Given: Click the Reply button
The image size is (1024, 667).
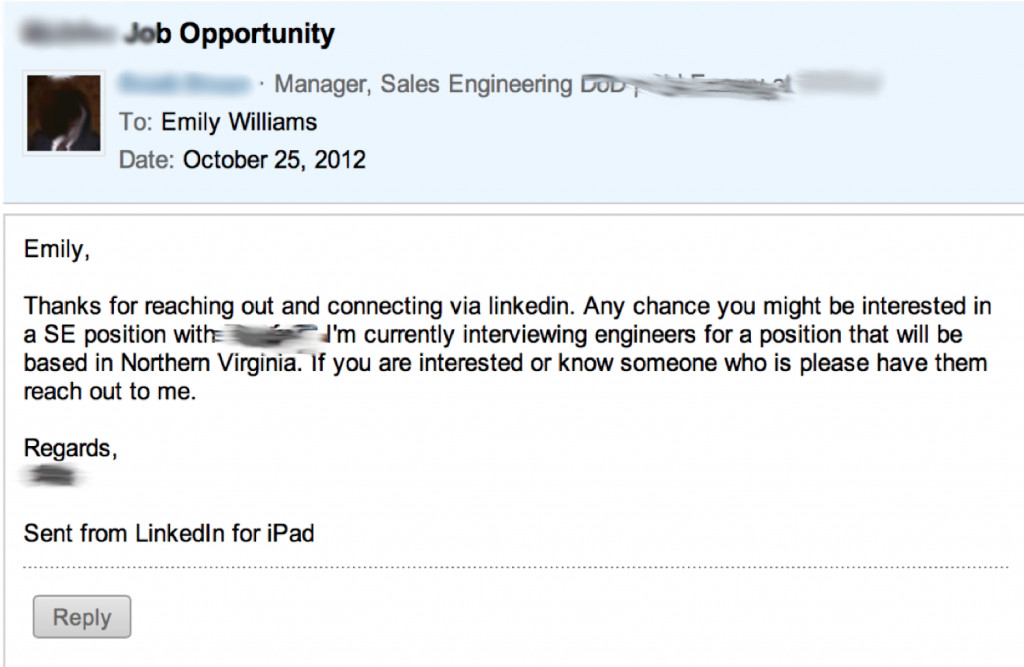Looking at the screenshot, I should pyautogui.click(x=82, y=617).
